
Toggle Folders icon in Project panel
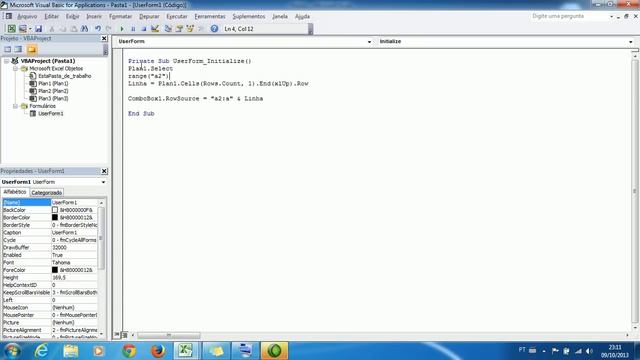click(x=32, y=49)
